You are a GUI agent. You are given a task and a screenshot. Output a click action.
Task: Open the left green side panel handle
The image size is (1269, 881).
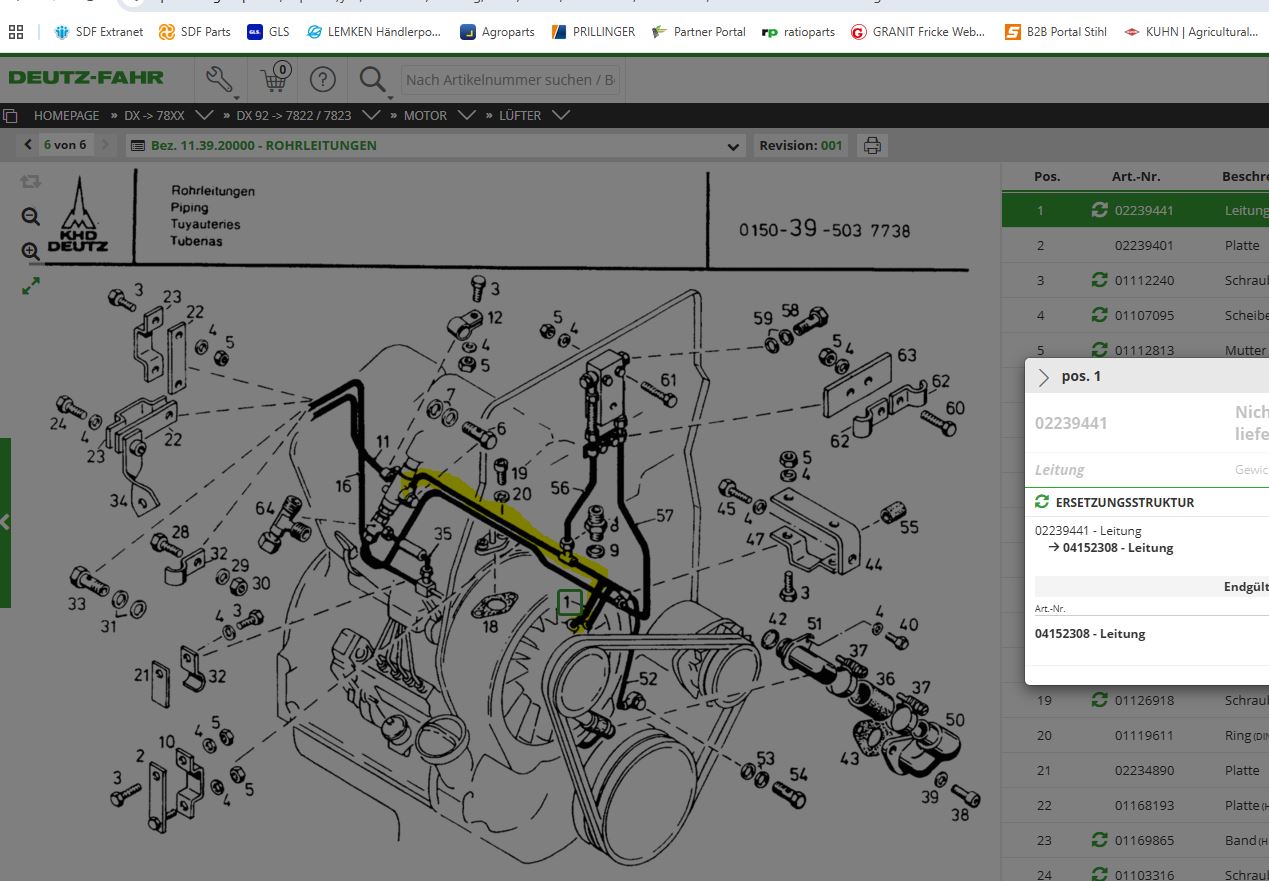point(5,522)
